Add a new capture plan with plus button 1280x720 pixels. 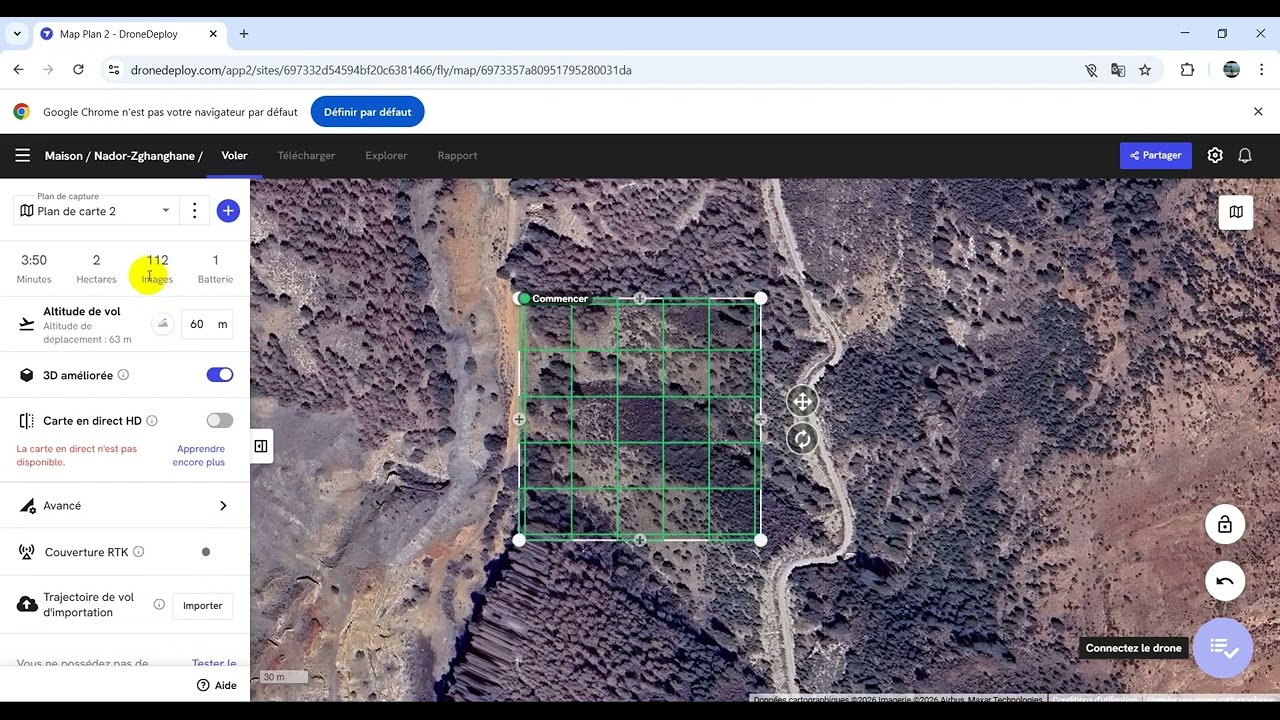pyautogui.click(x=228, y=211)
